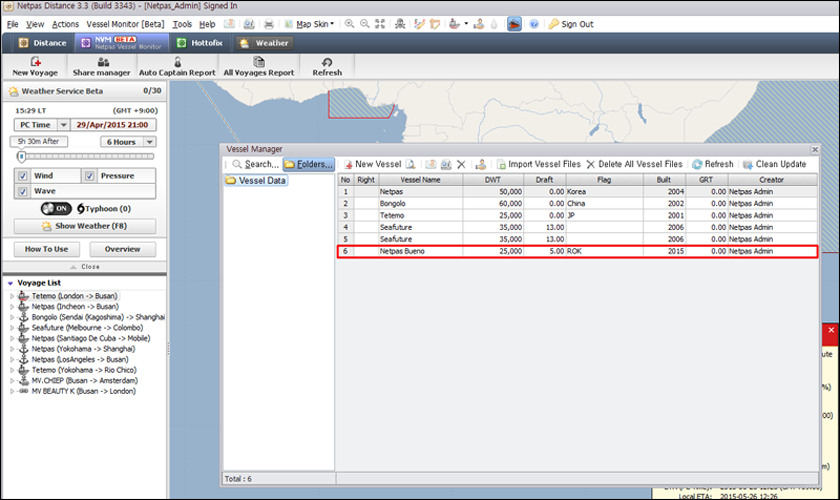
Task: Open Share manager
Action: (x=101, y=66)
